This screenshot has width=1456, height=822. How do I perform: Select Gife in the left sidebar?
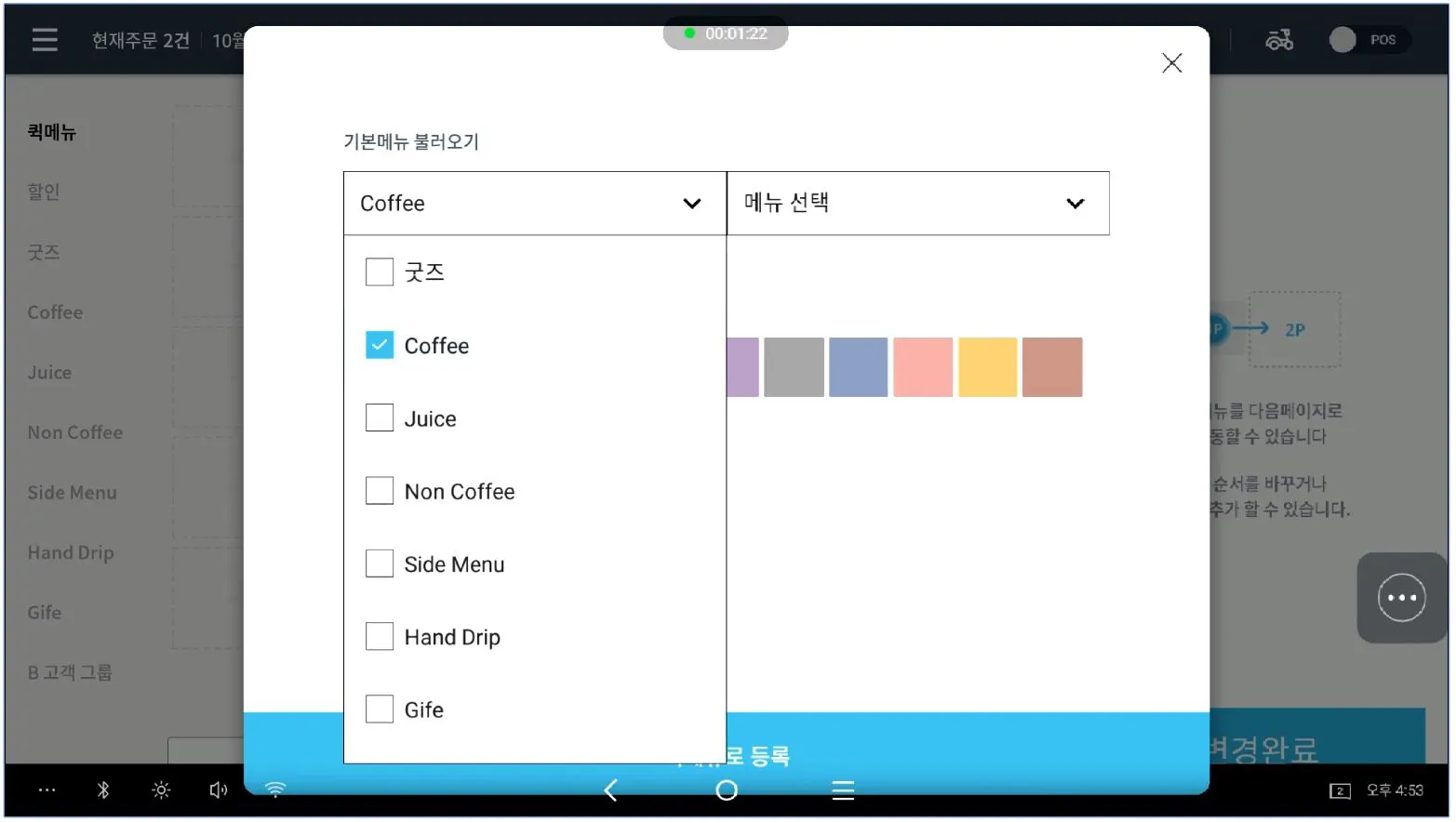[45, 613]
